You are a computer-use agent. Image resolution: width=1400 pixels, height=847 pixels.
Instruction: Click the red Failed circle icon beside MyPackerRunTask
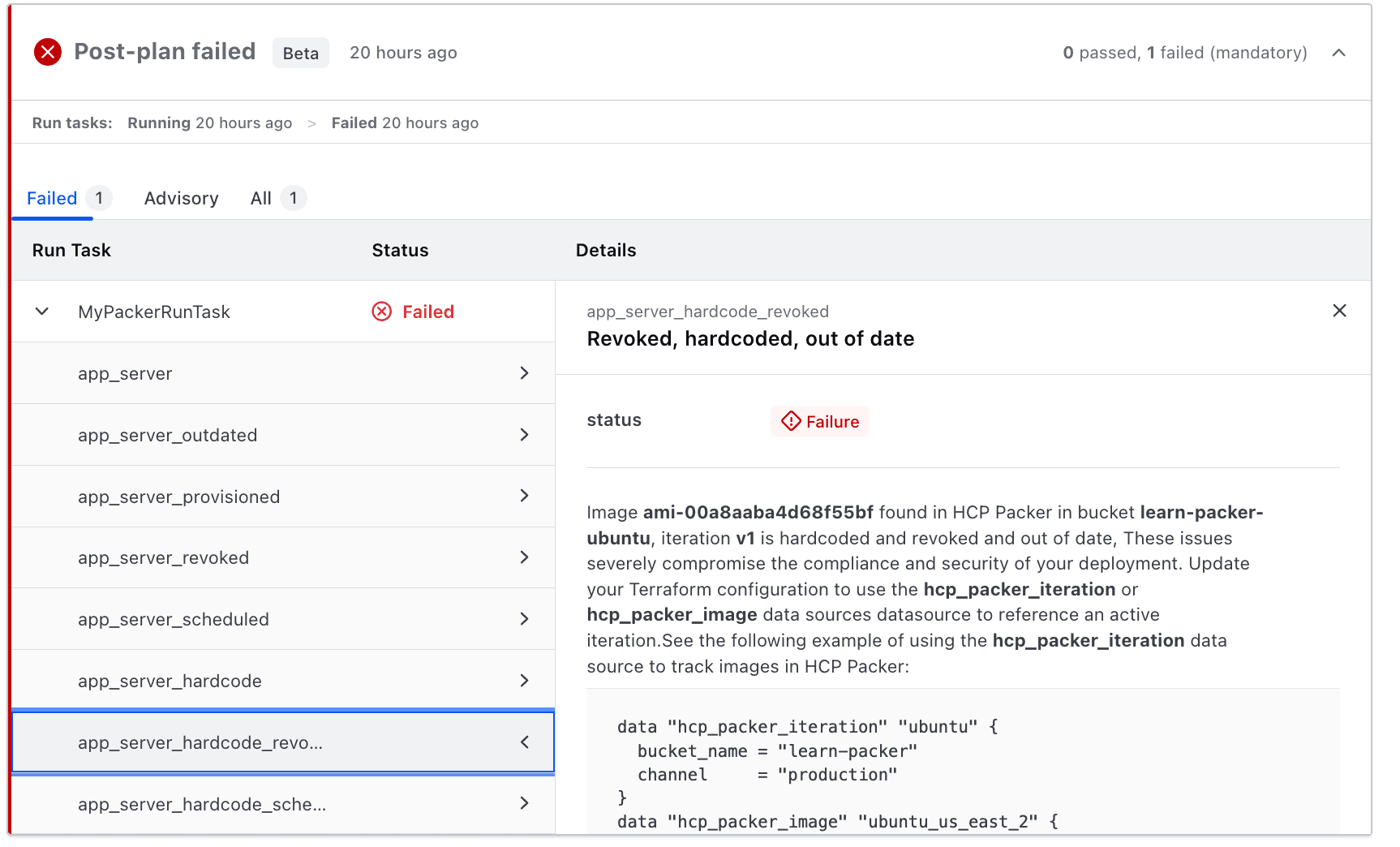(x=382, y=311)
